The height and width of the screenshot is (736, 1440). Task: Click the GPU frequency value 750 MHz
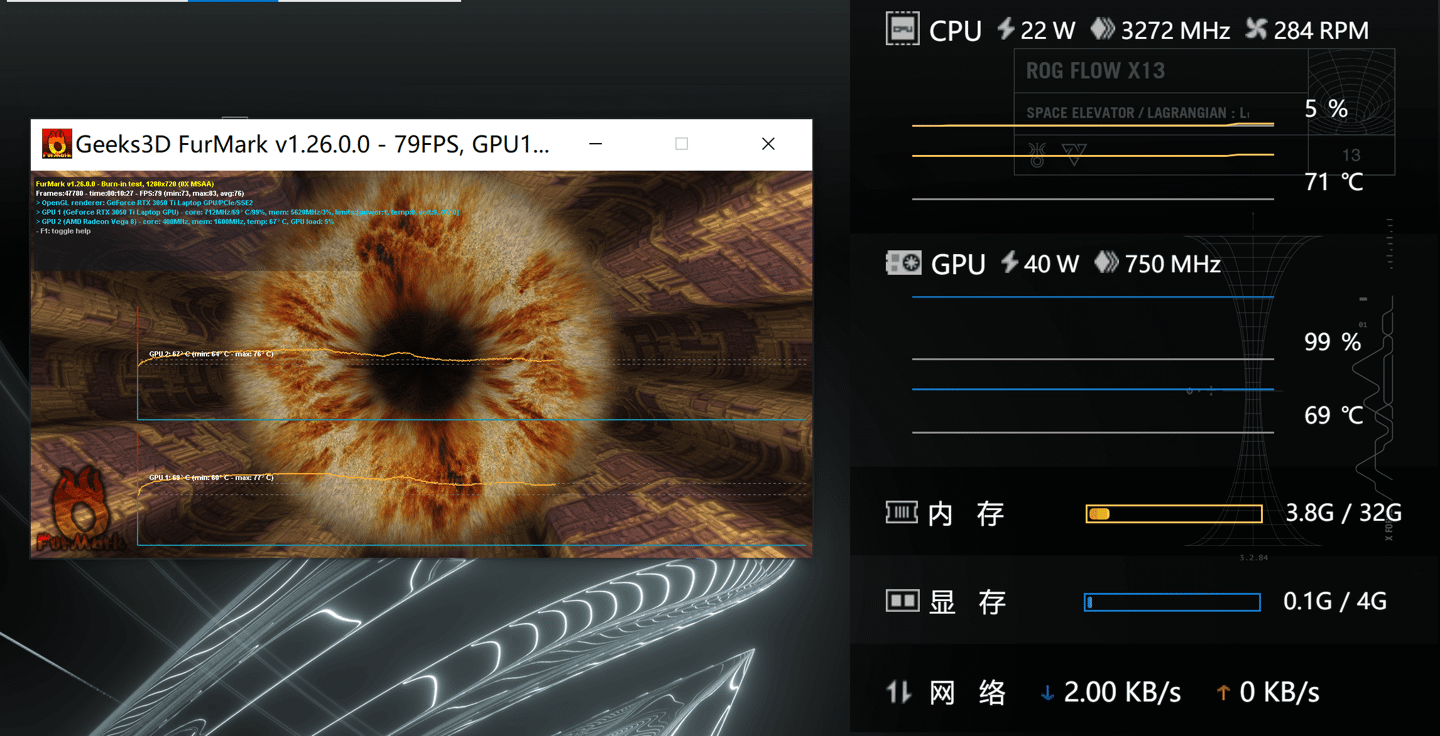point(1173,264)
